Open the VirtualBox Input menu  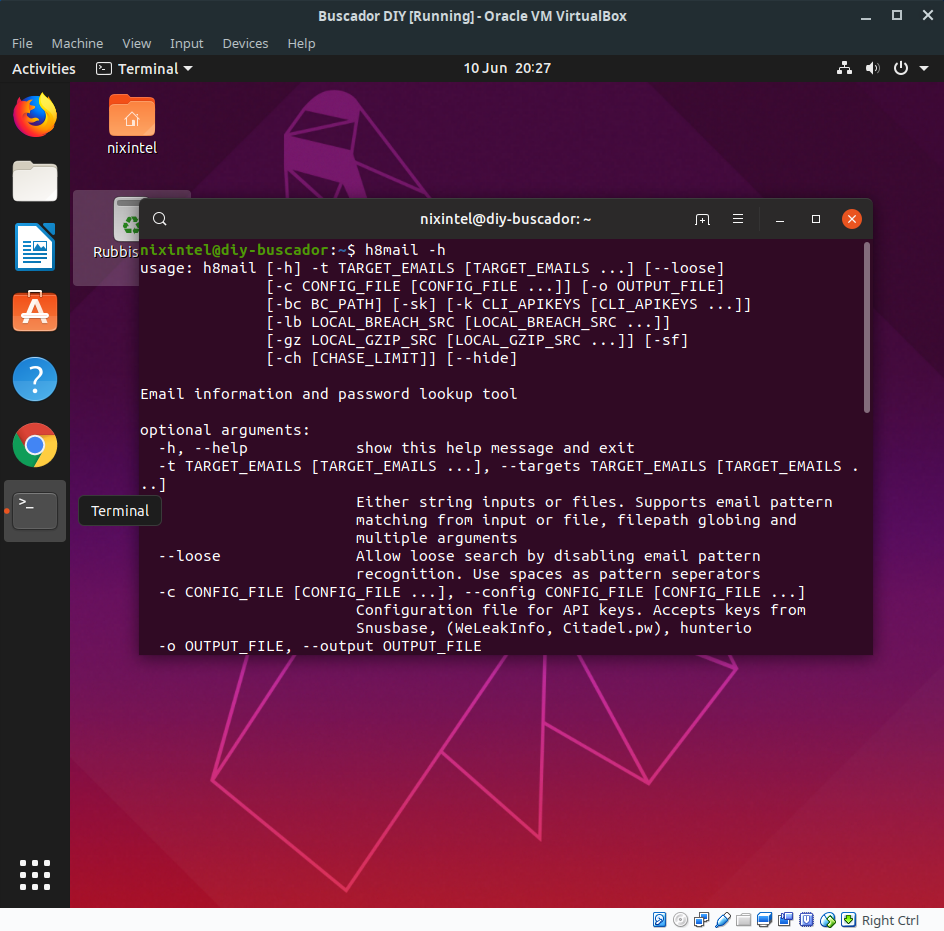(x=187, y=43)
